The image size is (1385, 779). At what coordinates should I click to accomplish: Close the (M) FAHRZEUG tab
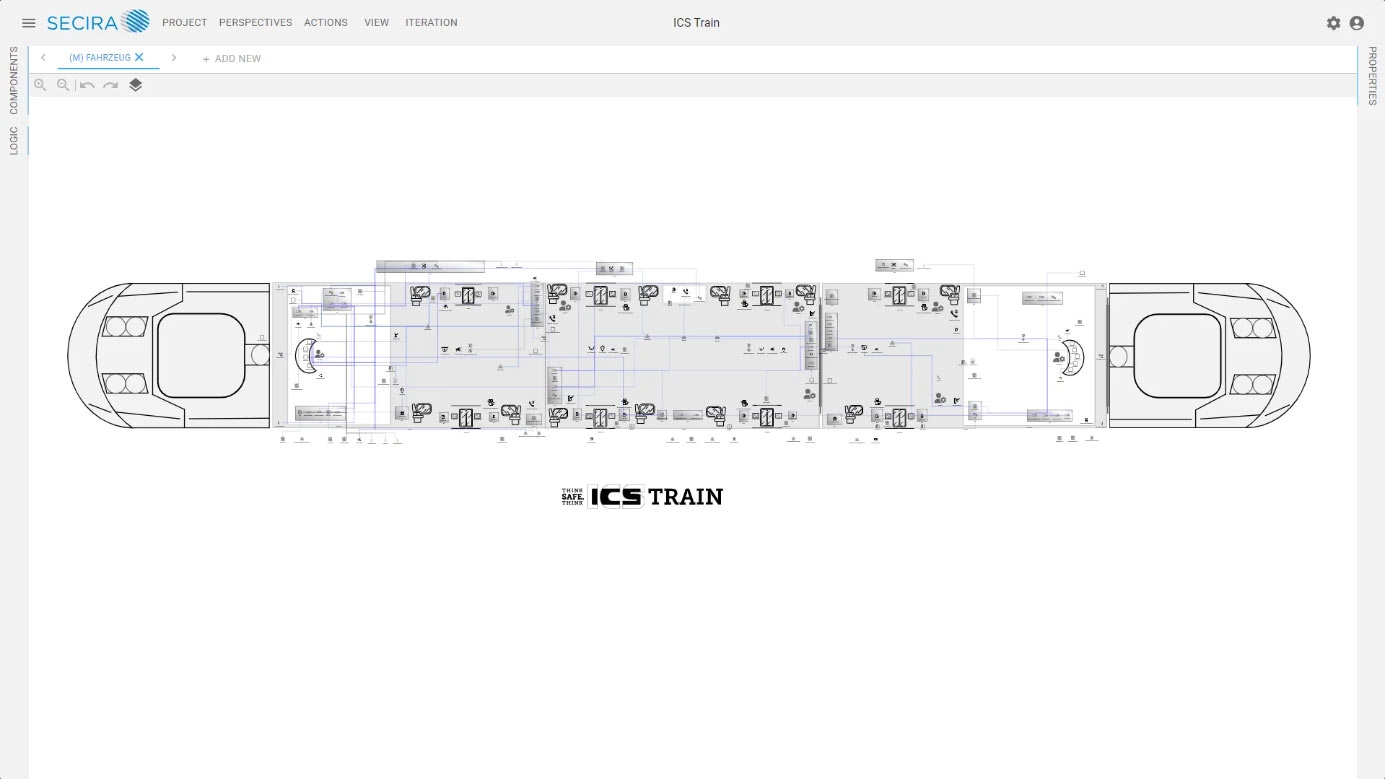[139, 58]
